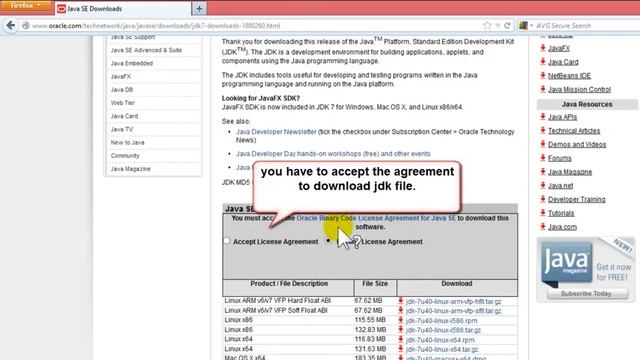
Task: Open Java SE Advanced & Suite sidebar item
Action: pos(146,50)
